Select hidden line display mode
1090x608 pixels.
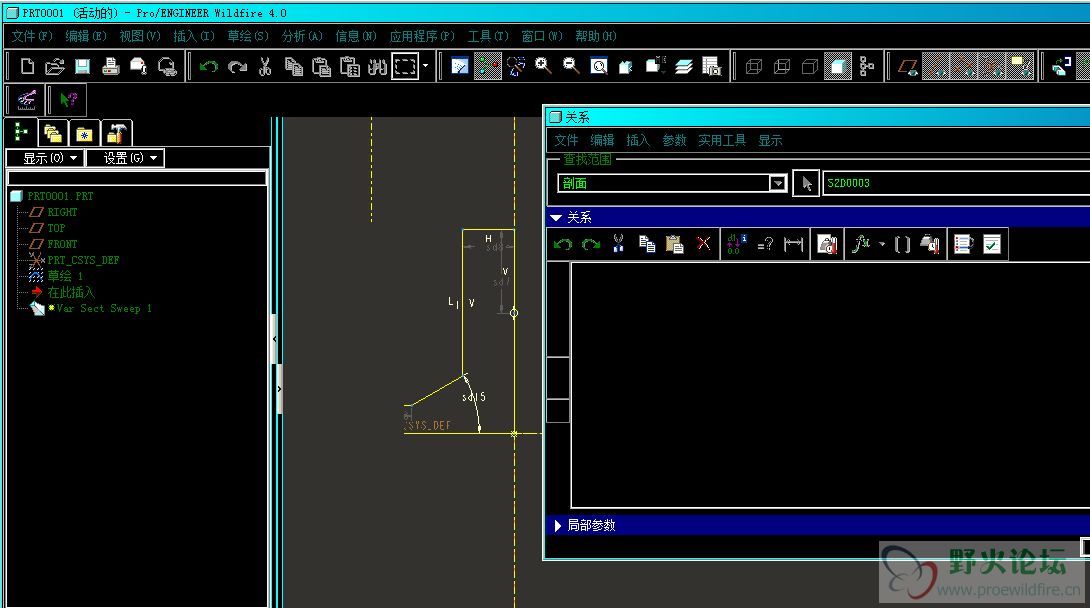pyautogui.click(x=781, y=67)
